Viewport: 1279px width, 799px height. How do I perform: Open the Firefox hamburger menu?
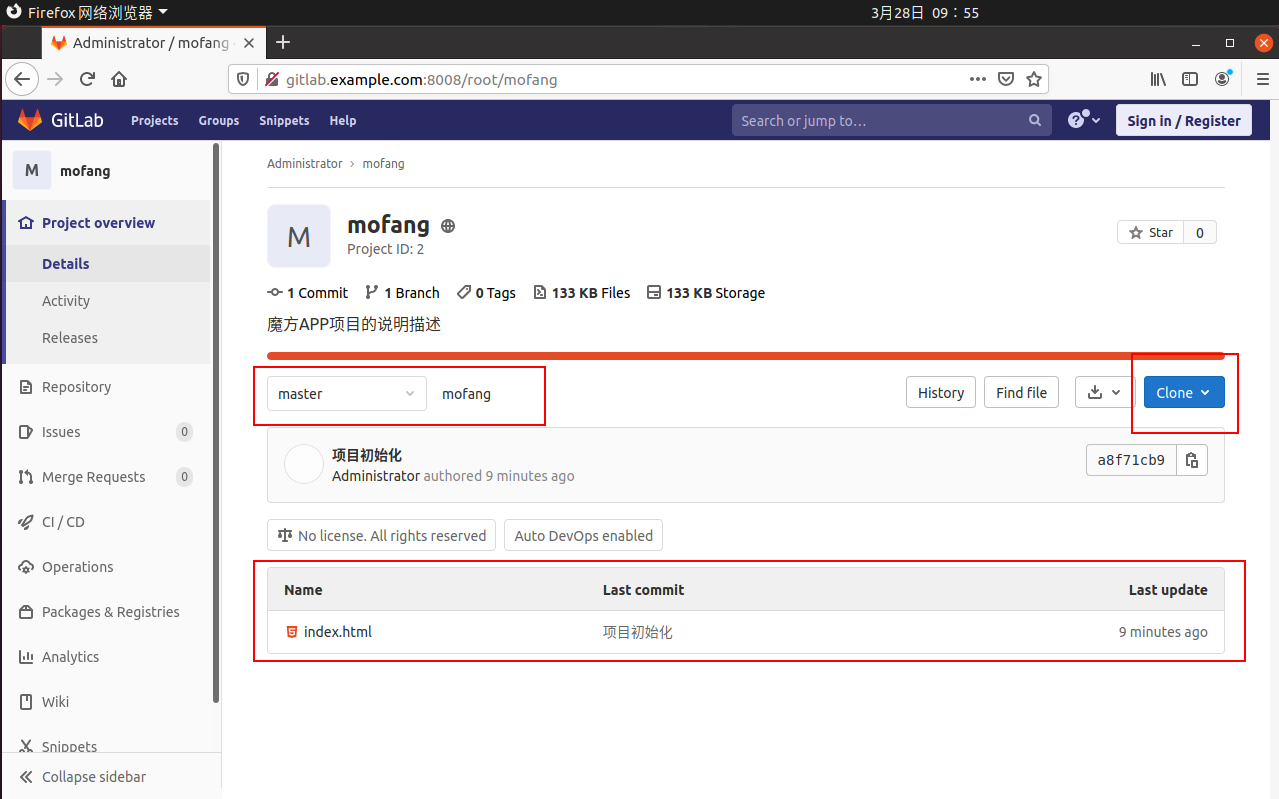(1262, 79)
